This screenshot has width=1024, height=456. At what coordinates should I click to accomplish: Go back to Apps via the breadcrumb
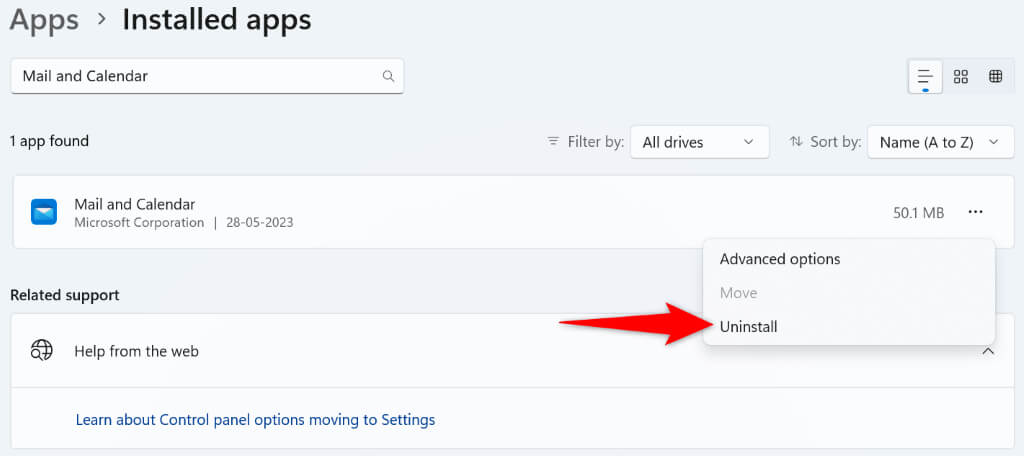(x=44, y=20)
